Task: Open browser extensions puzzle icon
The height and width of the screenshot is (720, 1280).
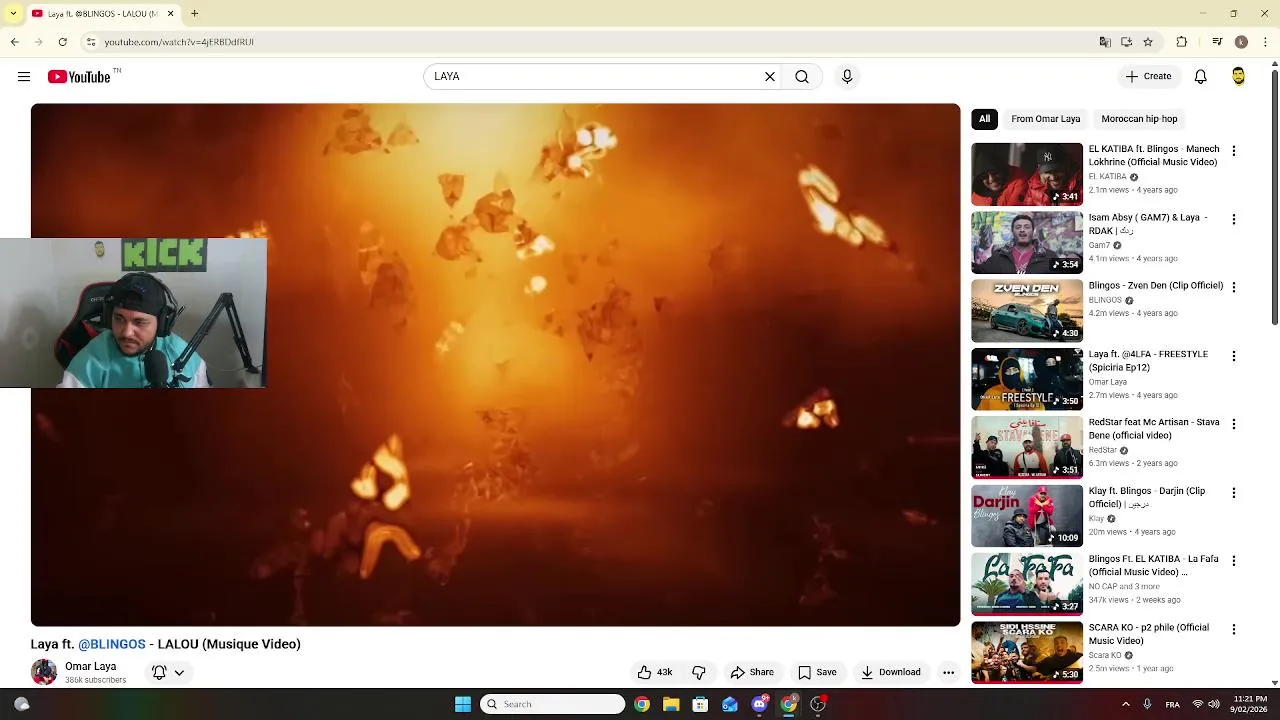Action: click(x=1182, y=42)
